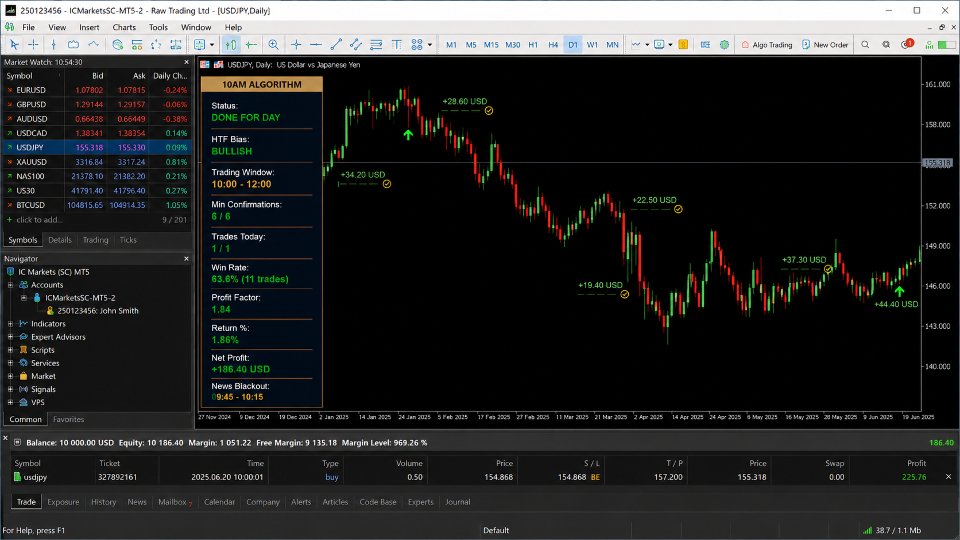This screenshot has width=960, height=540.
Task: Expand Expert Advisors in Navigator
Action: (10, 337)
